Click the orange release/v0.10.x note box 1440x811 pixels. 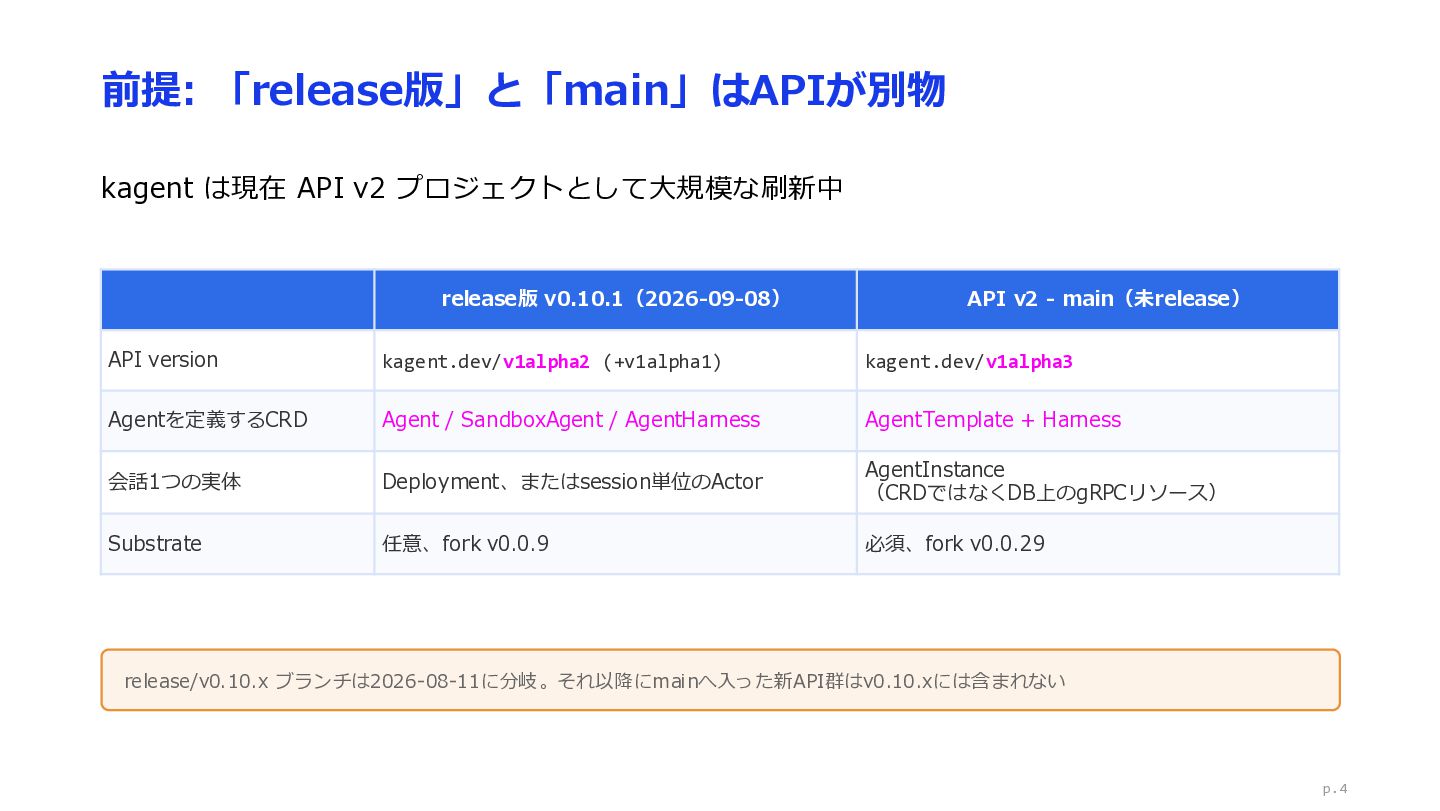tap(720, 680)
